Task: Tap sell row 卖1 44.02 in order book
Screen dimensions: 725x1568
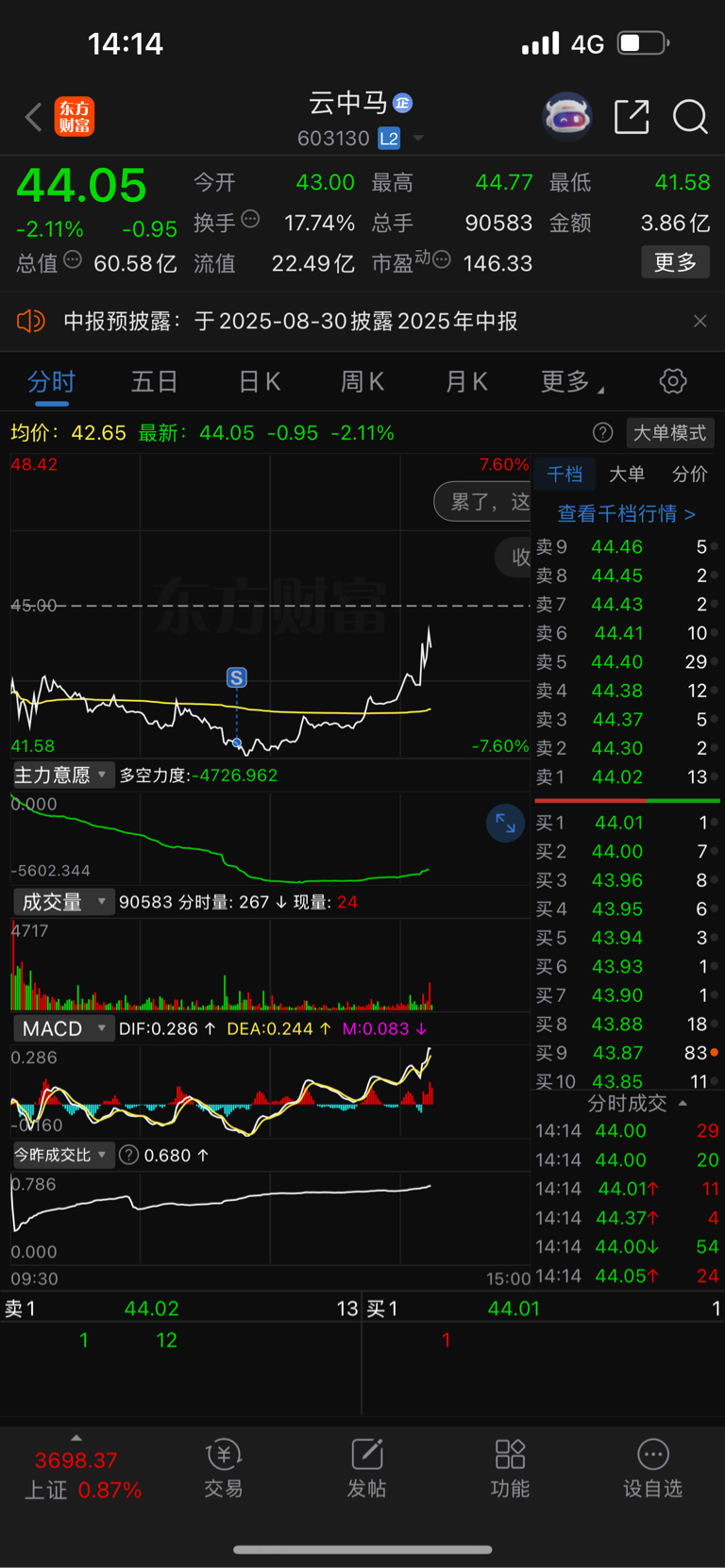Action: point(626,777)
